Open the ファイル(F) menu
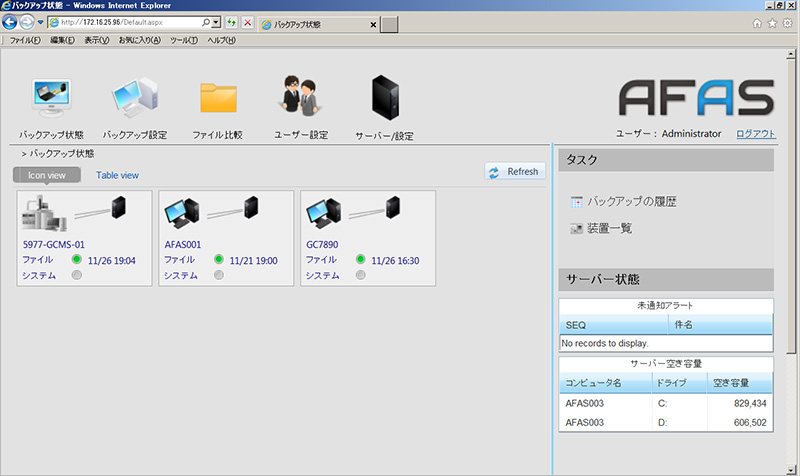Screen dimensions: 800x476 [x=25, y=40]
